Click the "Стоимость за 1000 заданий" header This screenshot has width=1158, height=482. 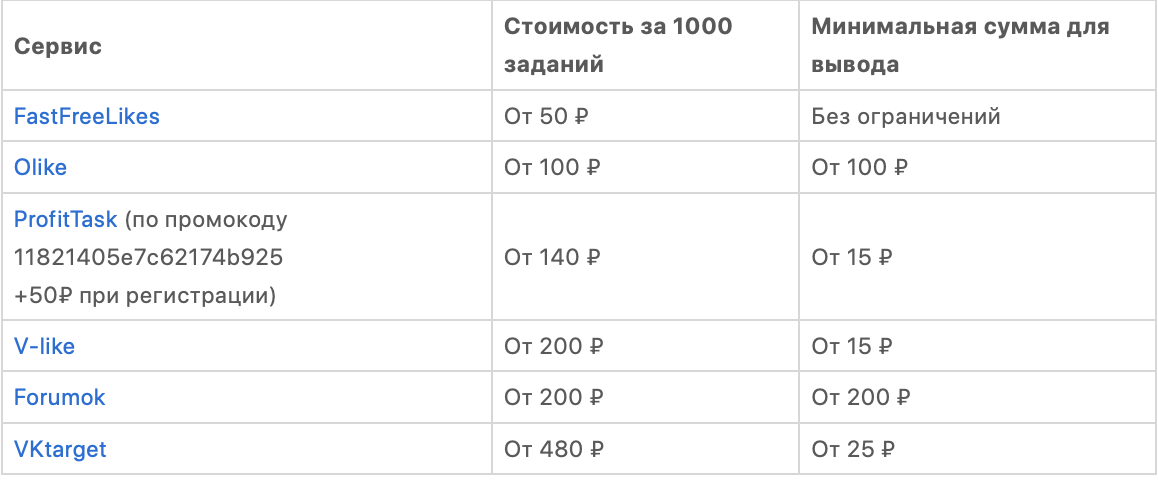[x=617, y=45]
